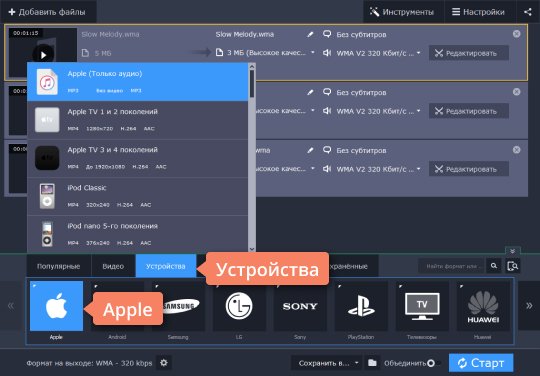The height and width of the screenshot is (376, 540).
Task: Pick the Huawei device icon
Action: pyautogui.click(x=483, y=306)
